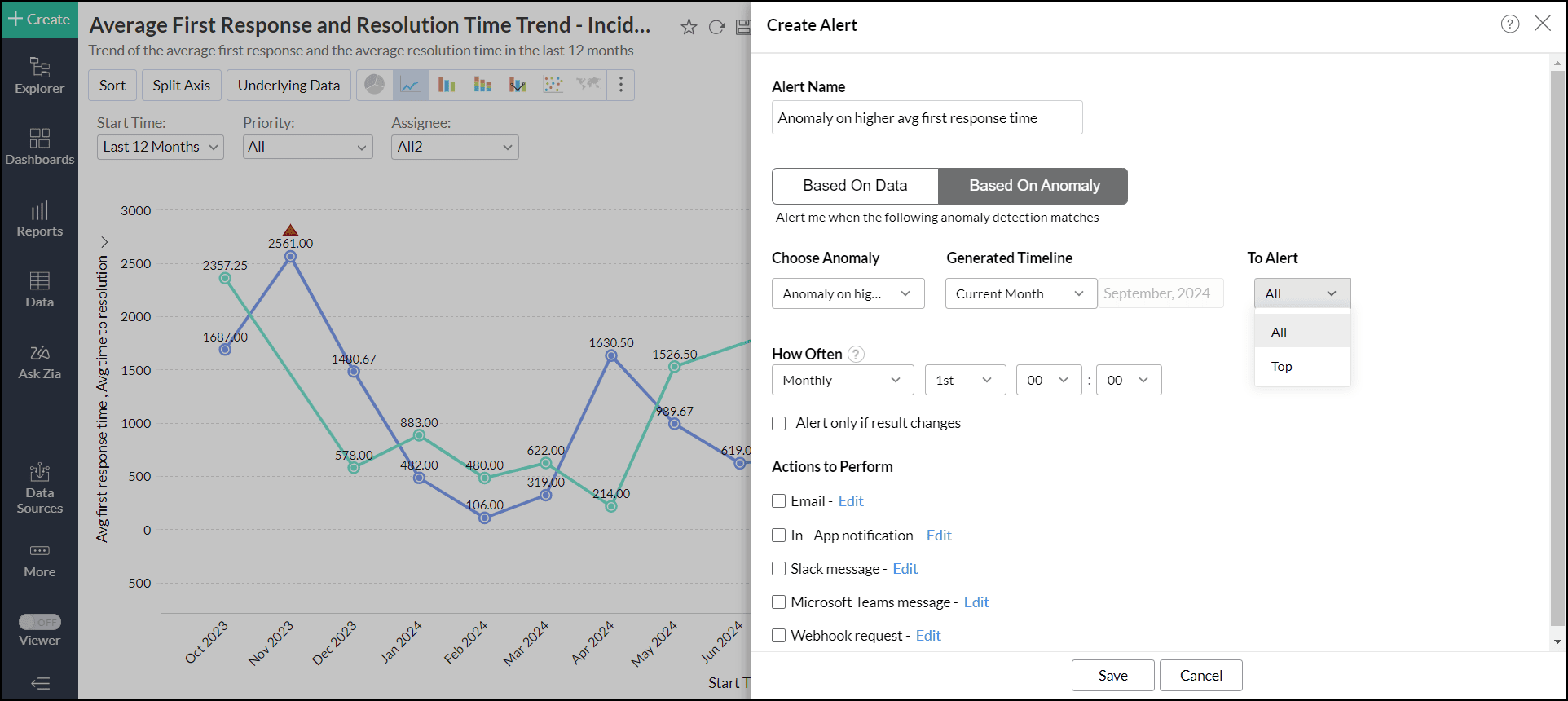This screenshot has height=701, width=1568.
Task: Toggle the Viewer mode switch
Action: coord(39,622)
